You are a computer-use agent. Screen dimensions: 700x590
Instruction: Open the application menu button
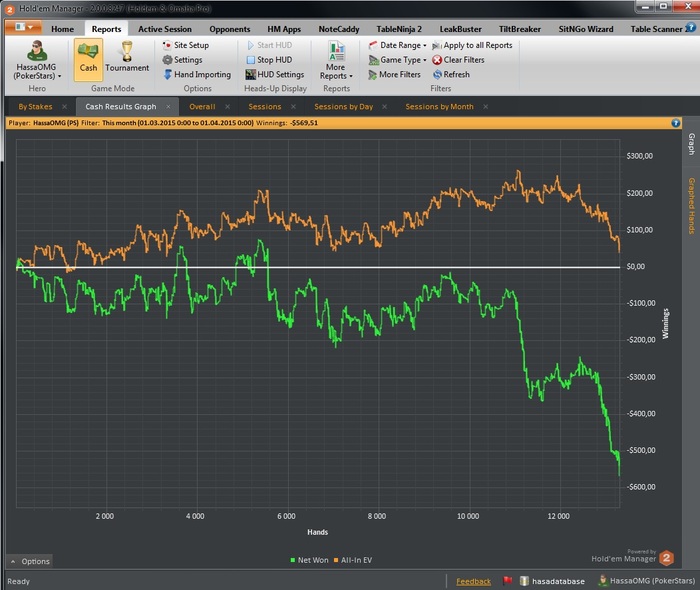(x=24, y=27)
